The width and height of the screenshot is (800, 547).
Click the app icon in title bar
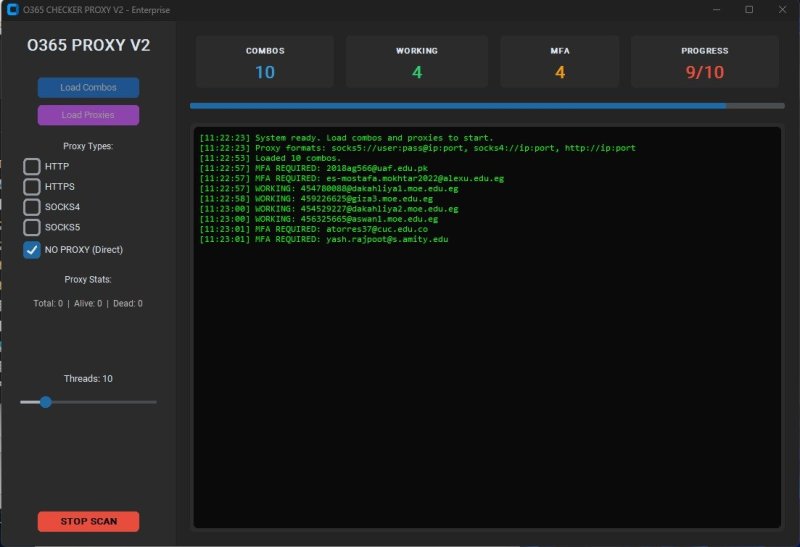(12, 9)
